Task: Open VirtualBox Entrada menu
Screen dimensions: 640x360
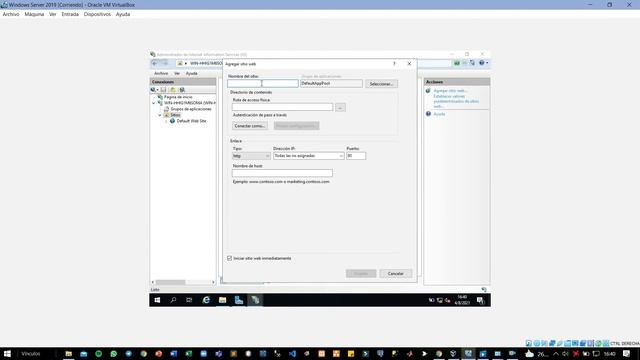Action: coord(70,14)
